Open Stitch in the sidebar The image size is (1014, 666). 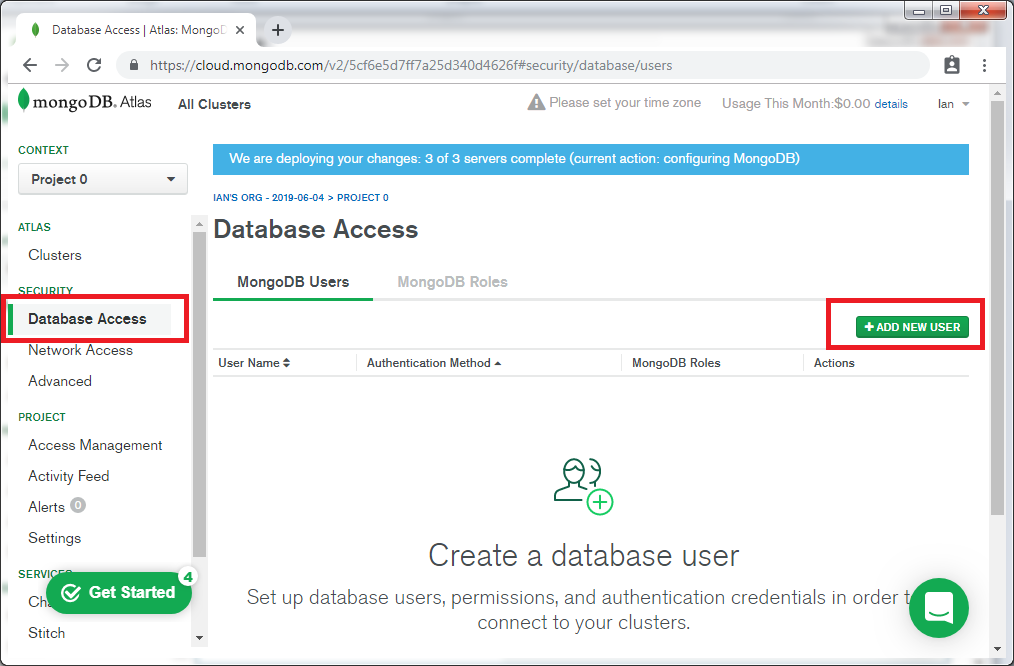pyautogui.click(x=47, y=633)
